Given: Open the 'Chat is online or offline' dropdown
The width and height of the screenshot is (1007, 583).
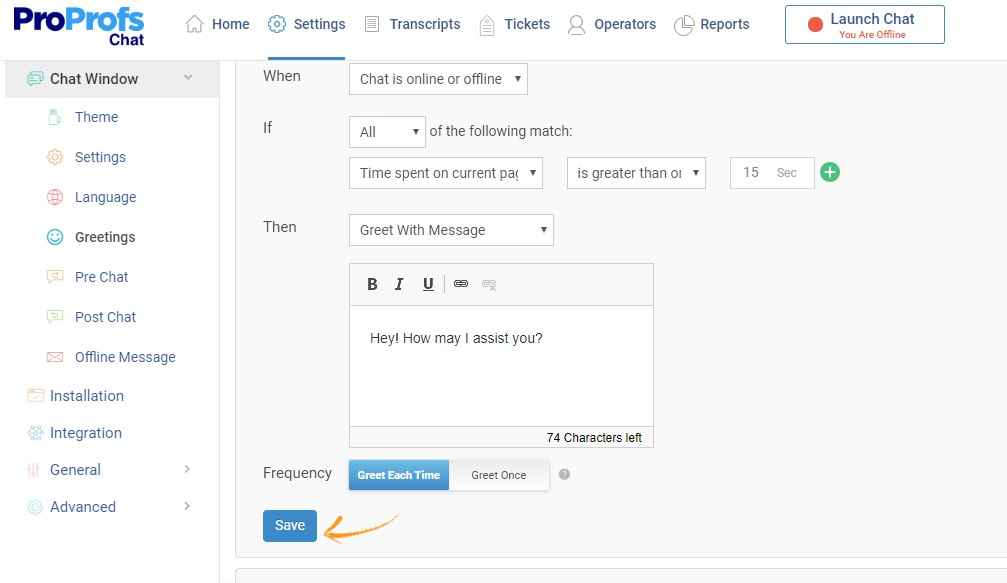Looking at the screenshot, I should pos(438,79).
